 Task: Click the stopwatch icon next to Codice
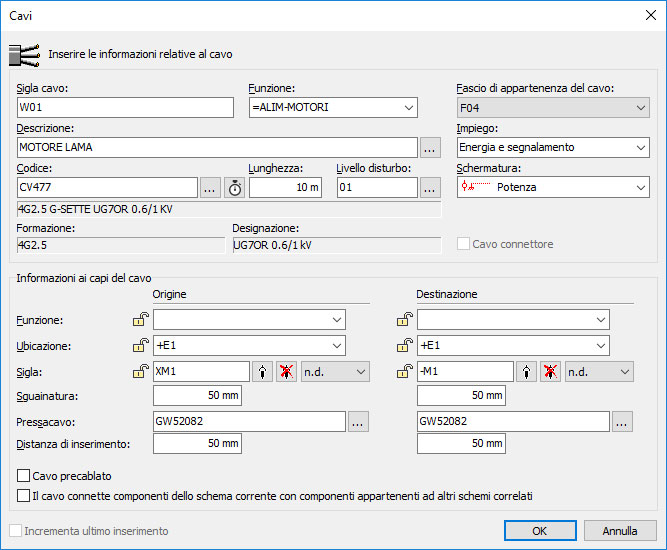click(234, 188)
